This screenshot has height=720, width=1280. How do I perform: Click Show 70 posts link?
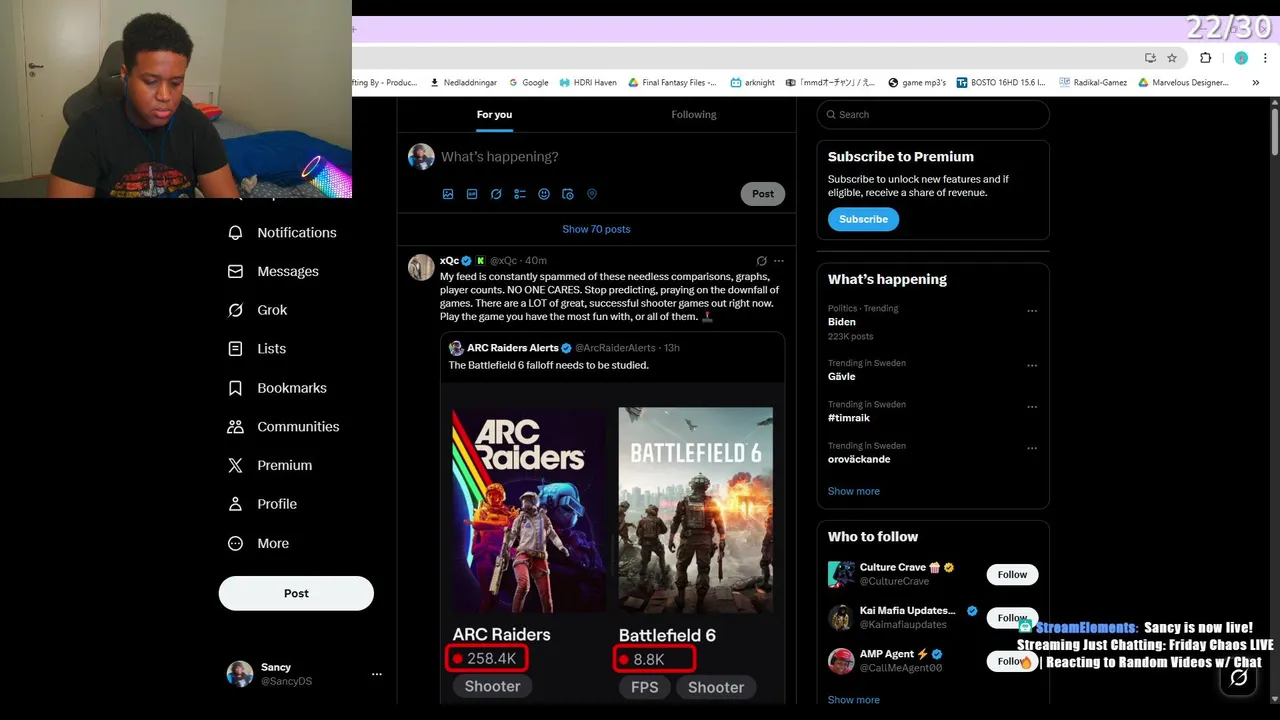(596, 229)
